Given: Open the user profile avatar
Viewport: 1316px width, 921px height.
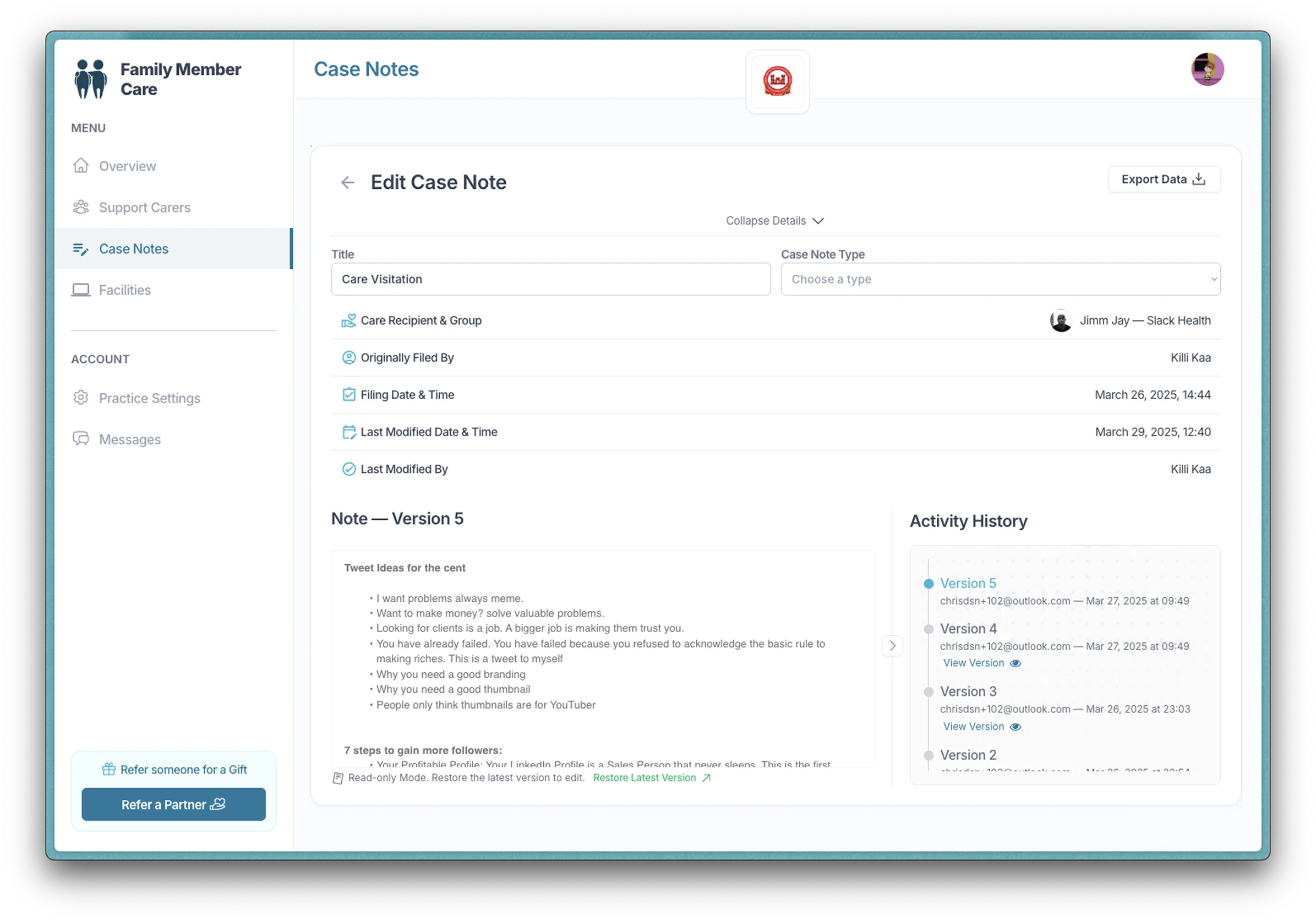Looking at the screenshot, I should (1208, 69).
